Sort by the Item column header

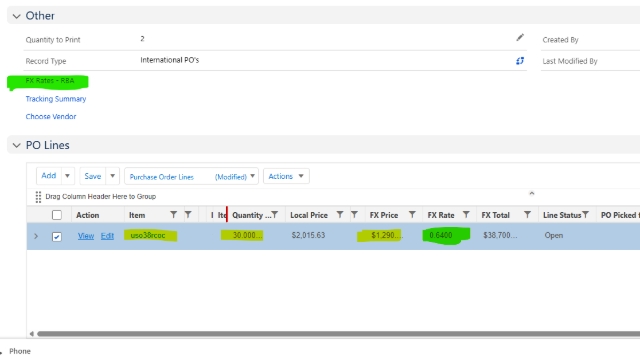coord(137,215)
